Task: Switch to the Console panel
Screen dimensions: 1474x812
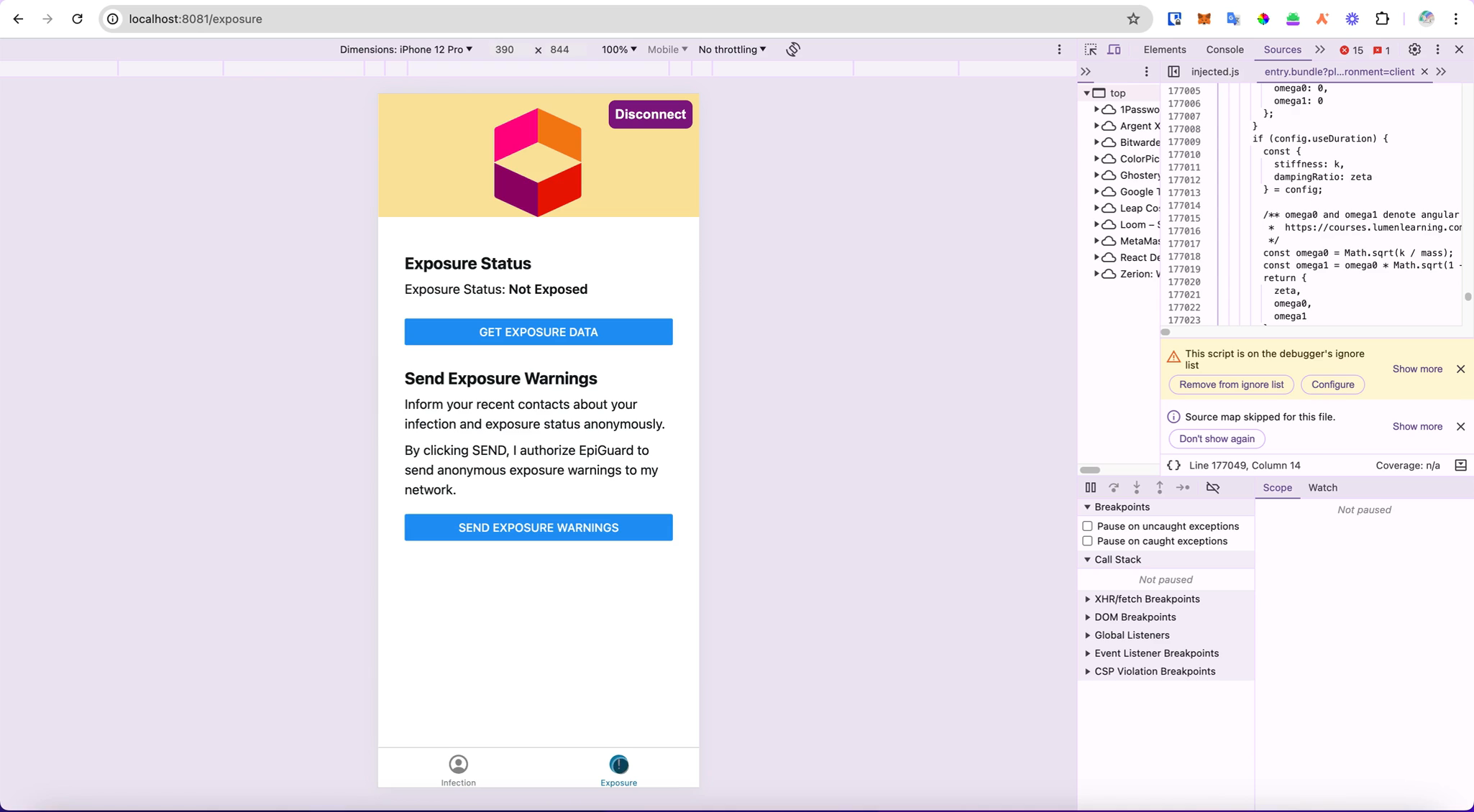Action: (1224, 50)
